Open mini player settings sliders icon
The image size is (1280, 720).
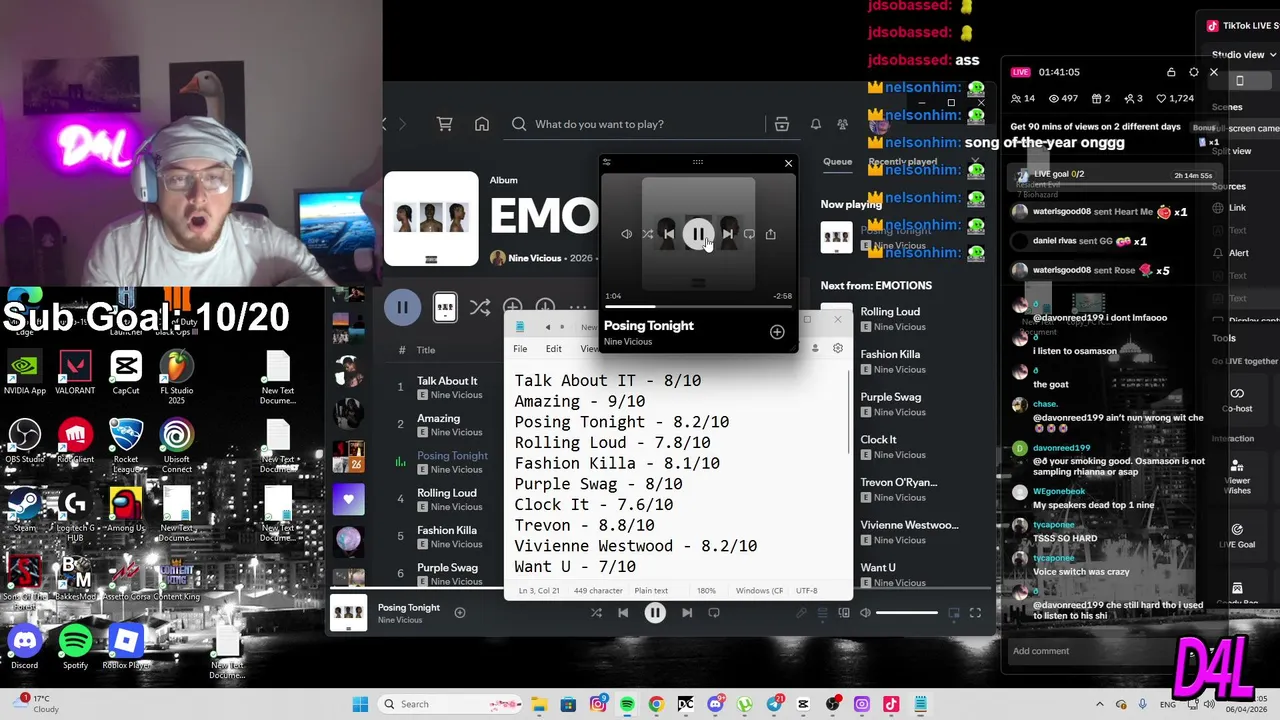tap(606, 162)
